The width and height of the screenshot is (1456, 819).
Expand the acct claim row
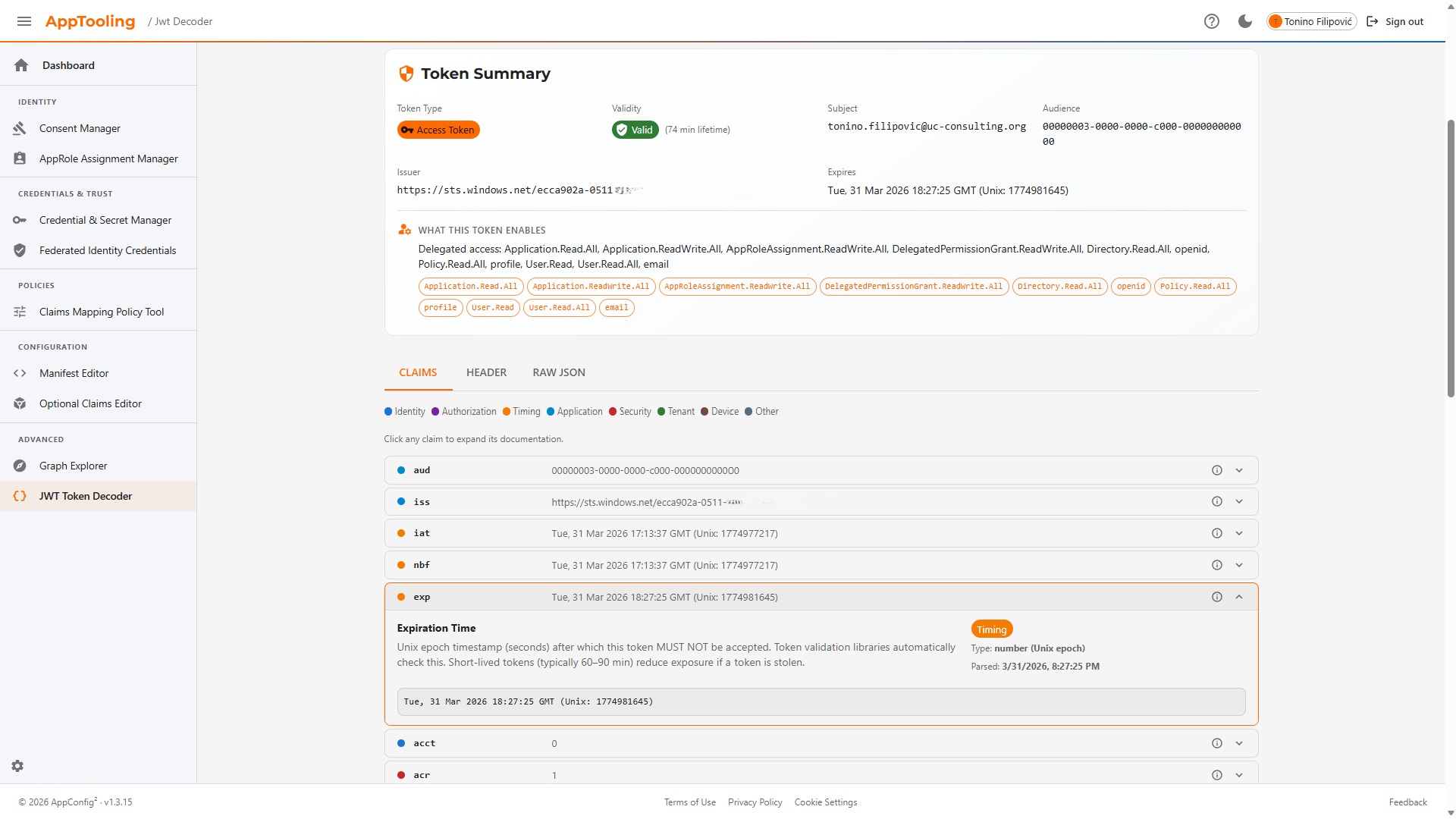pos(1239,743)
